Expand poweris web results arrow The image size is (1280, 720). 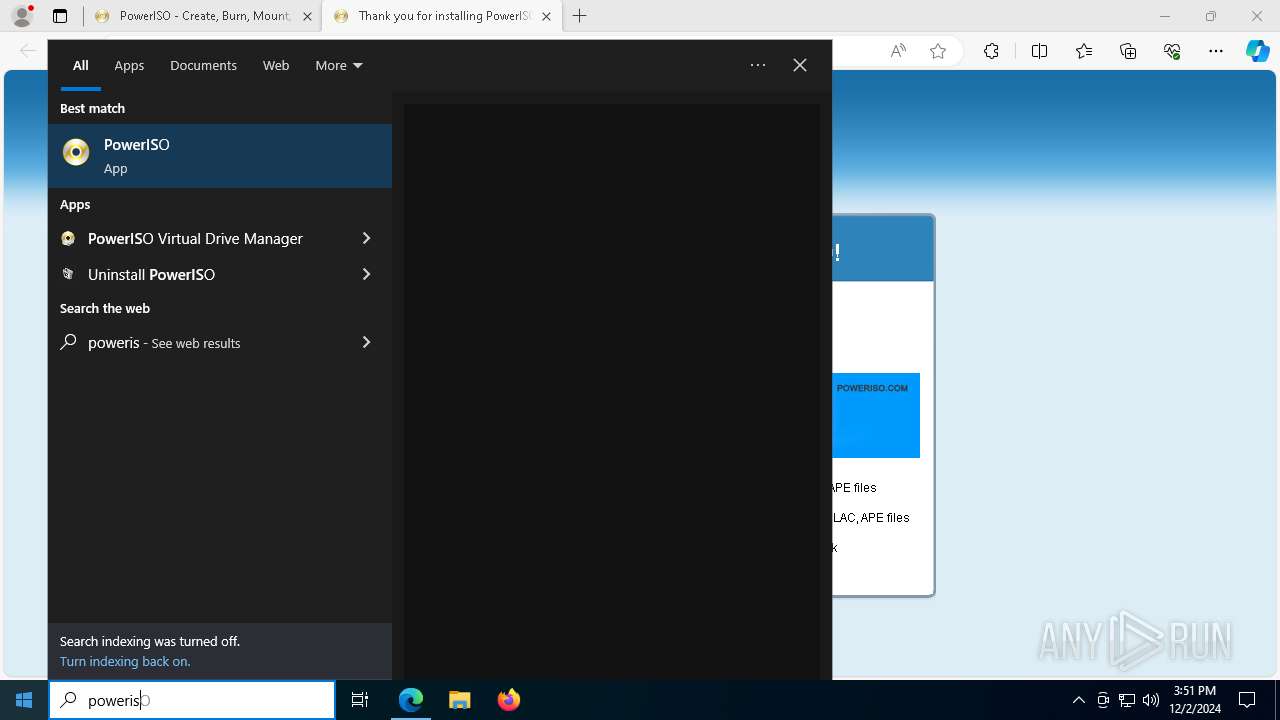pyautogui.click(x=366, y=342)
